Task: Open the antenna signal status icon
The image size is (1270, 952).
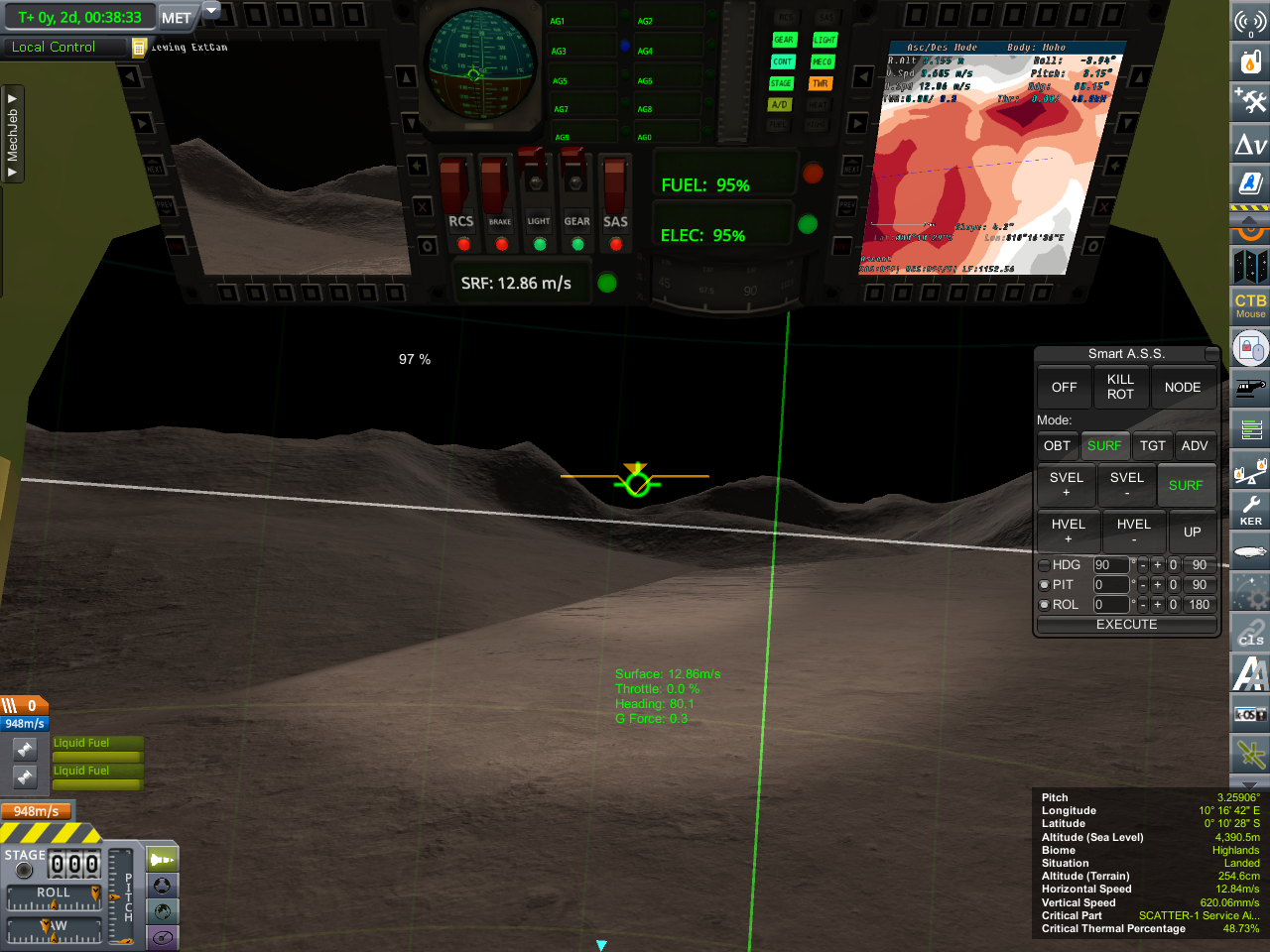Action: point(1250,20)
